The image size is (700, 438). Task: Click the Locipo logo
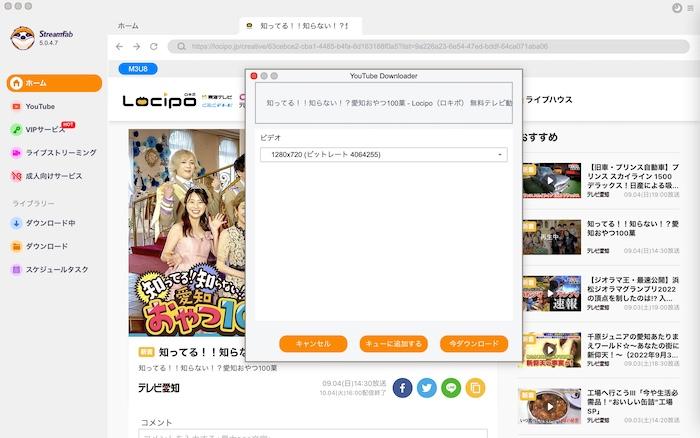tap(159, 101)
